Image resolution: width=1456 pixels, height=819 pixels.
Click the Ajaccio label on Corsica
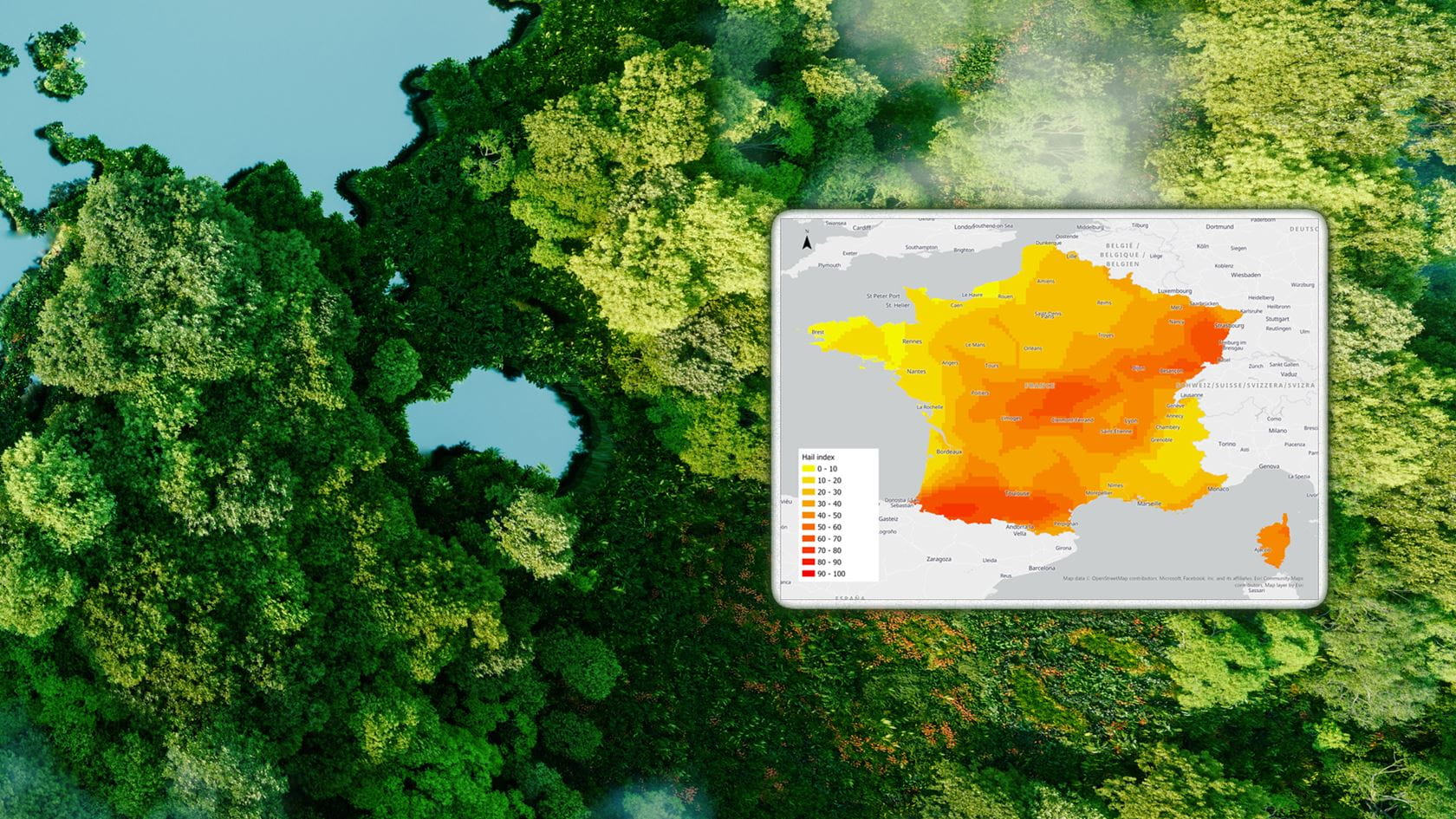(1263, 549)
